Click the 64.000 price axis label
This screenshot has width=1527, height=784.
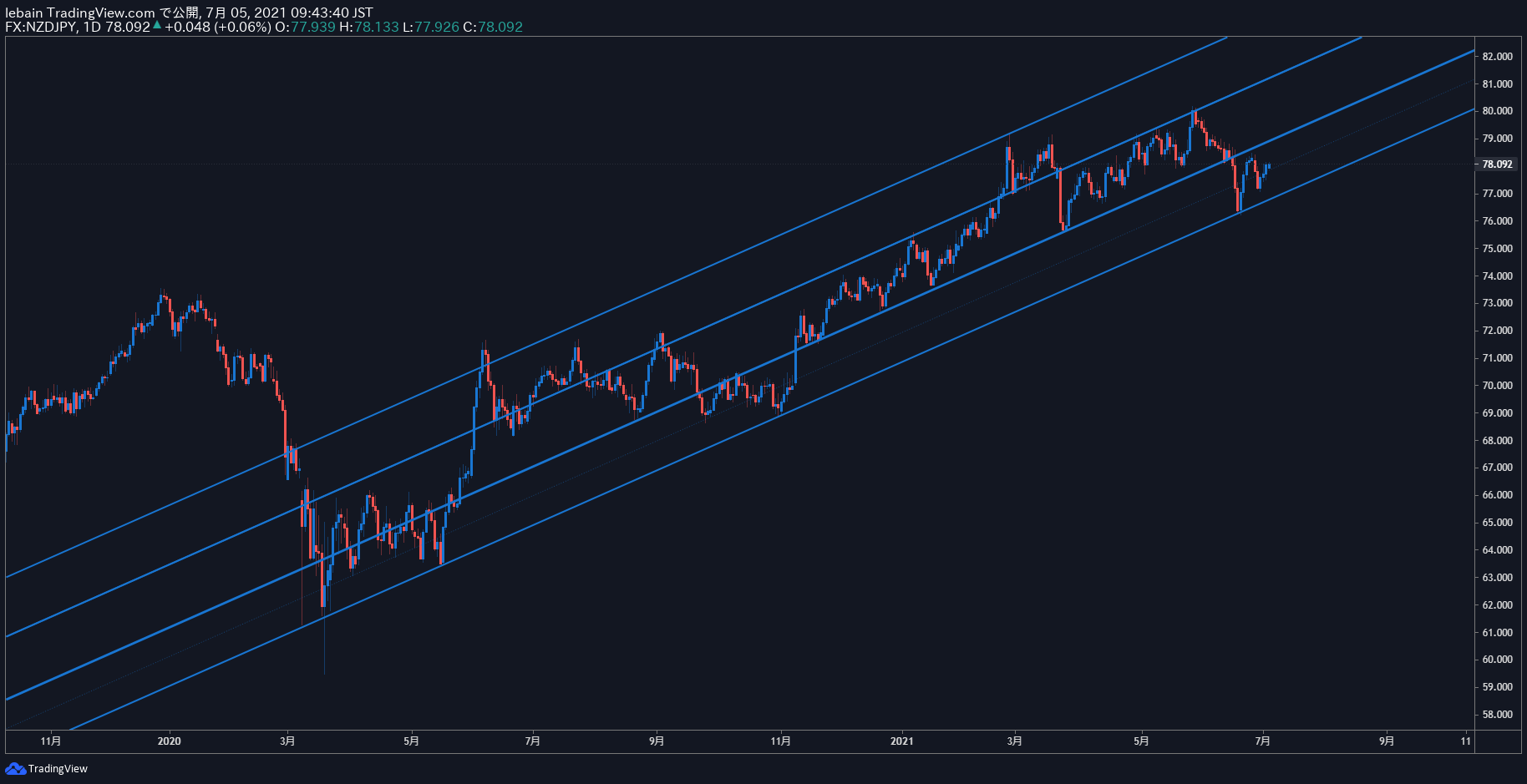click(x=1497, y=550)
